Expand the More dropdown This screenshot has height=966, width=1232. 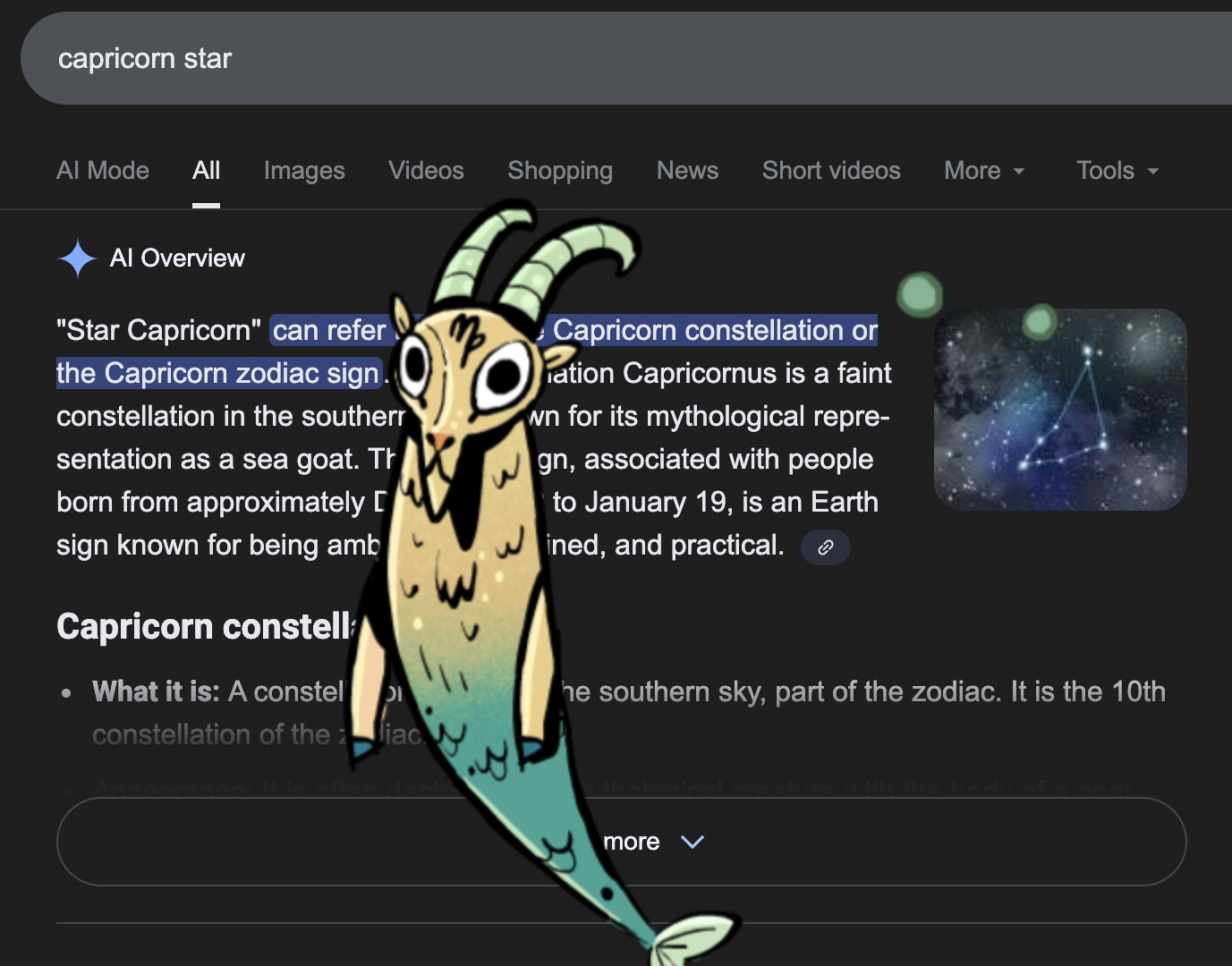(984, 170)
